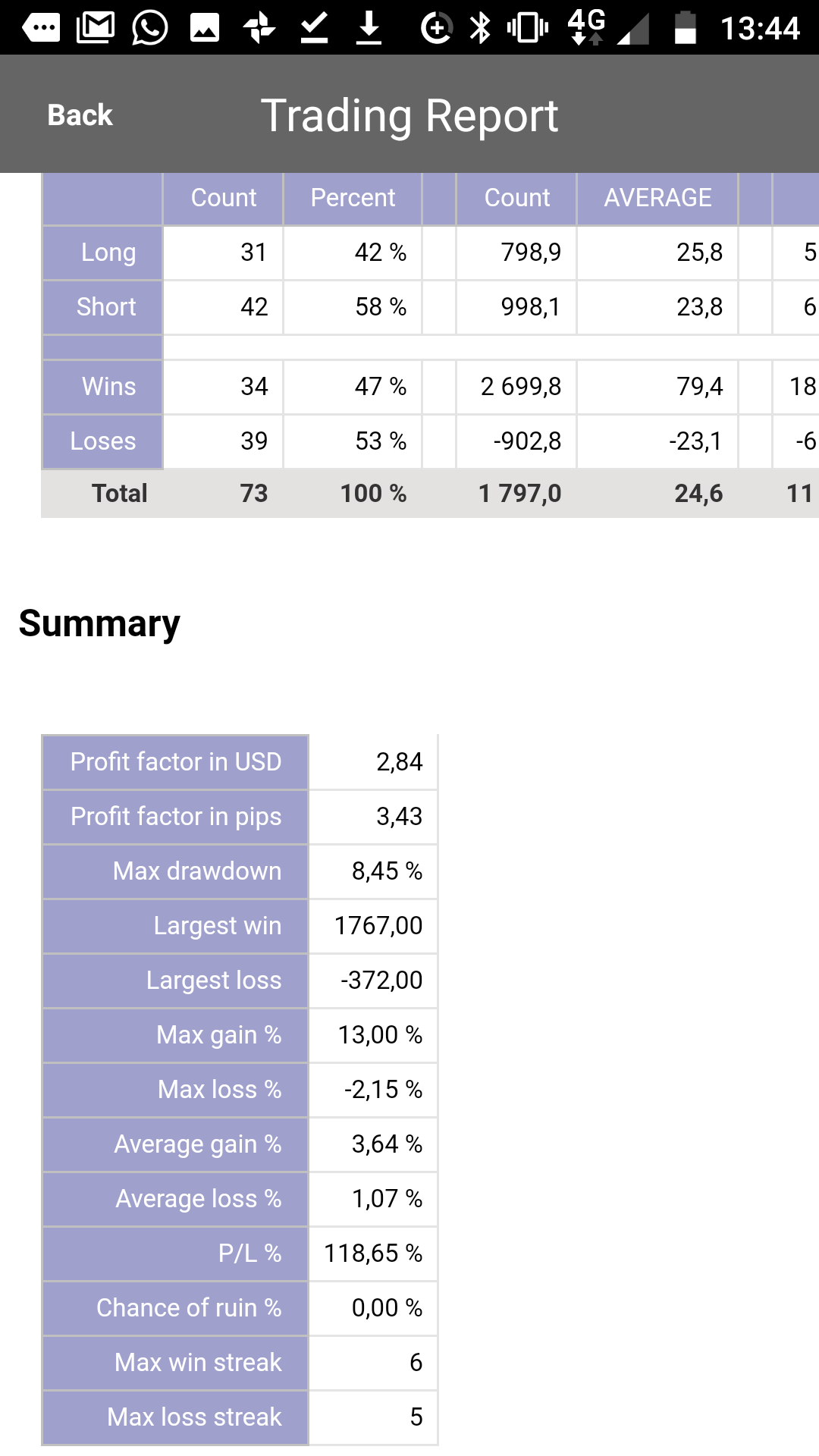Tap the image gallery notification icon
This screenshot has height=1456, width=819.
(205, 28)
